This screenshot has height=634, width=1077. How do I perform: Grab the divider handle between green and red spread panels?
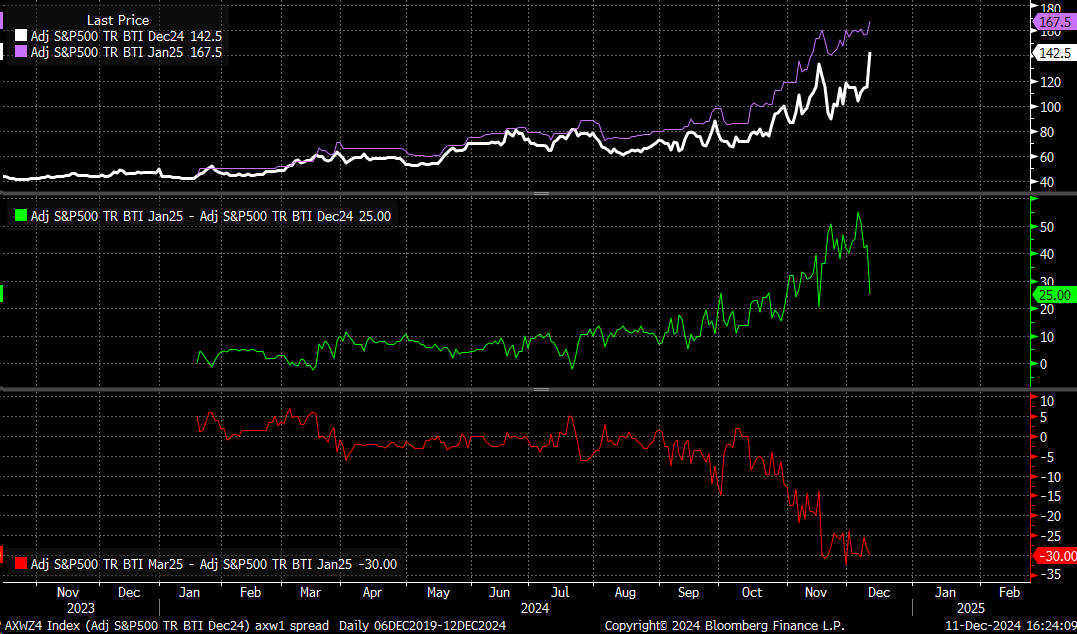pyautogui.click(x=542, y=389)
